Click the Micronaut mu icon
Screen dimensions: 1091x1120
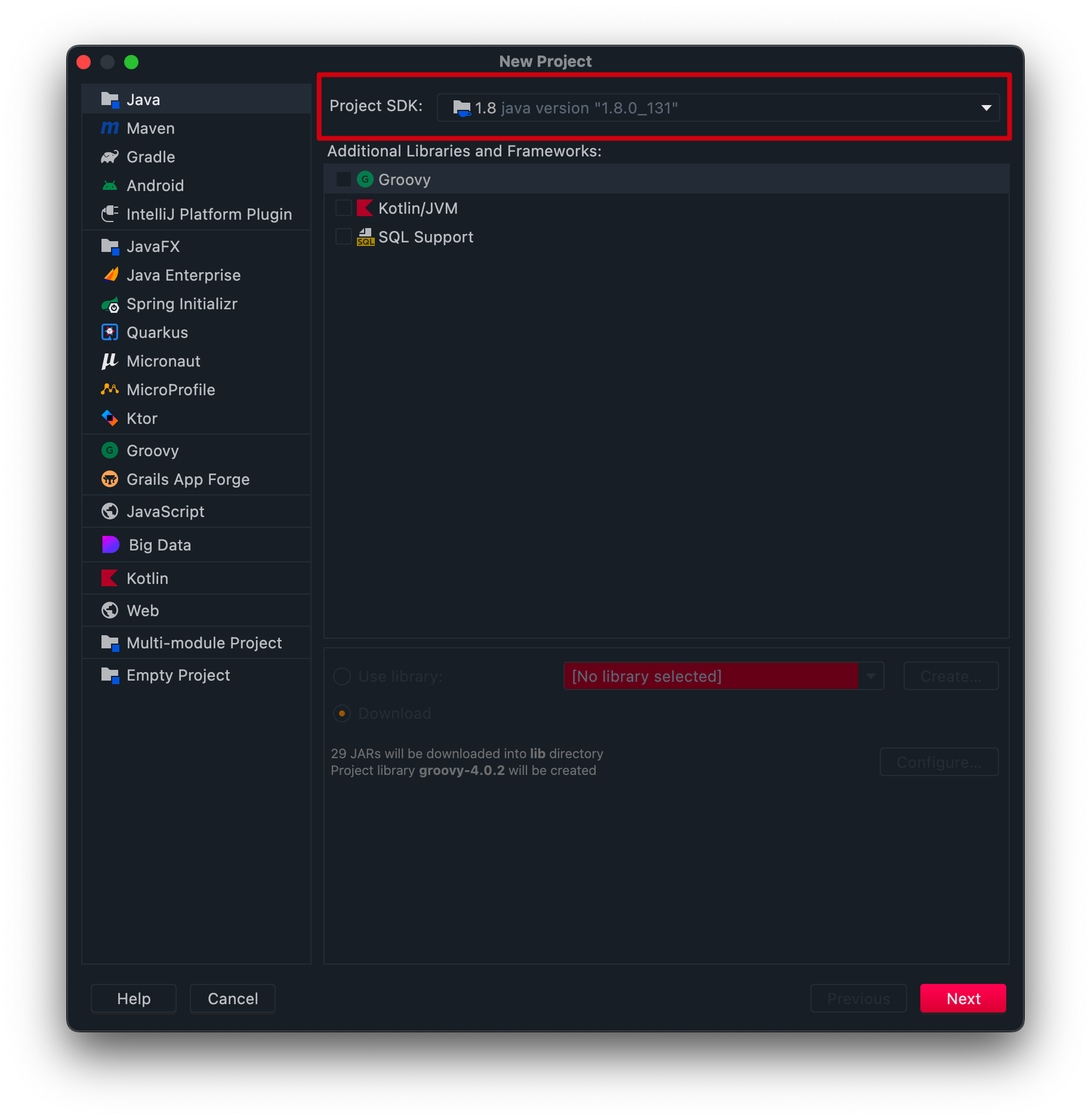click(x=110, y=361)
